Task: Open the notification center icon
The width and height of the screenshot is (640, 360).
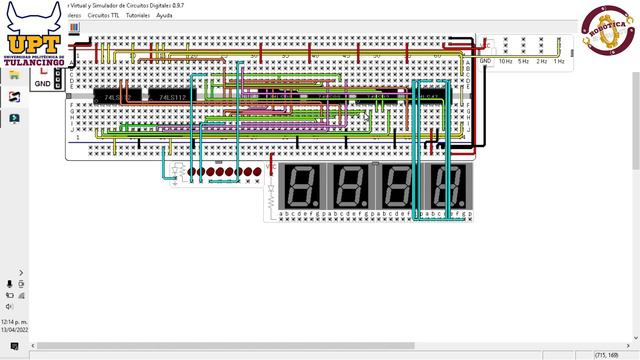Action: (x=14, y=346)
